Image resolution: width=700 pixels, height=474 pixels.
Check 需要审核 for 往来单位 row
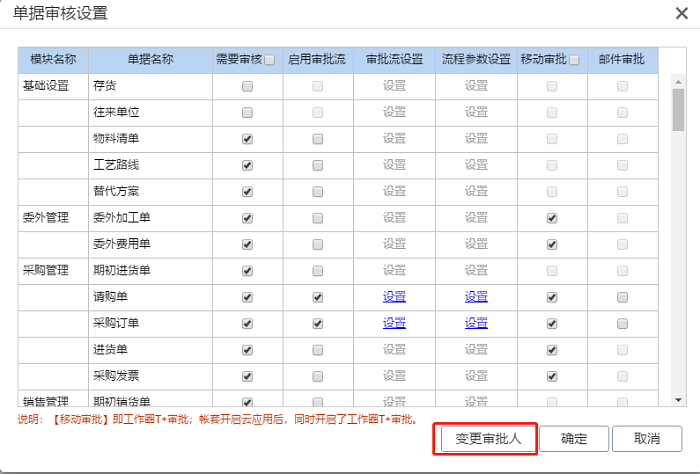tap(247, 112)
